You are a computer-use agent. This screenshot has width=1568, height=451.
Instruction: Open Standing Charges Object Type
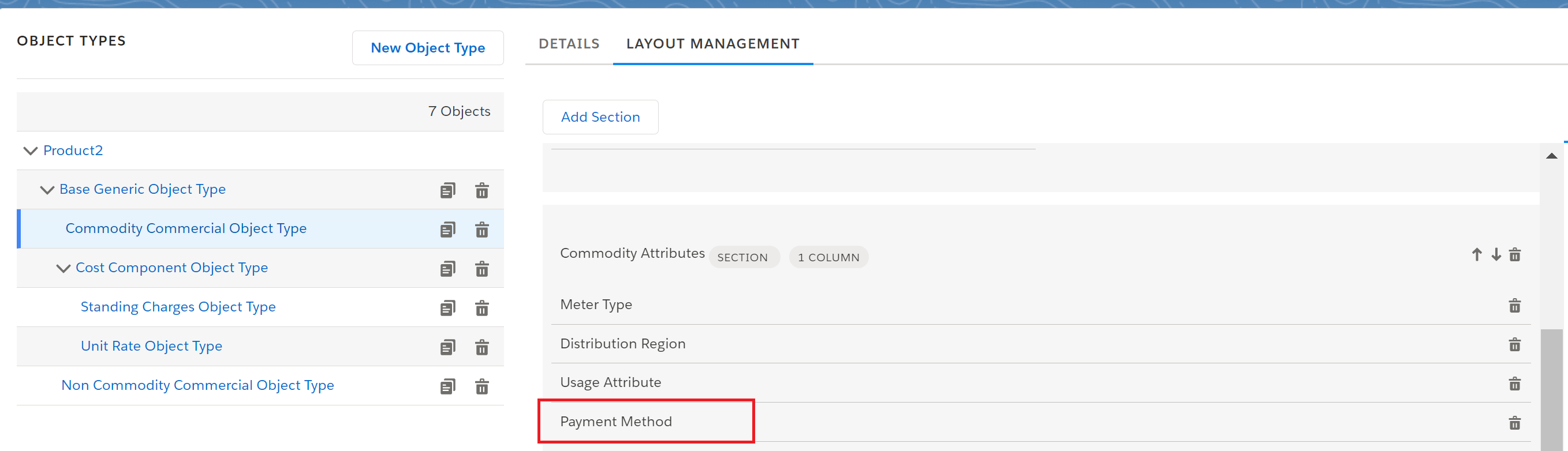[178, 307]
